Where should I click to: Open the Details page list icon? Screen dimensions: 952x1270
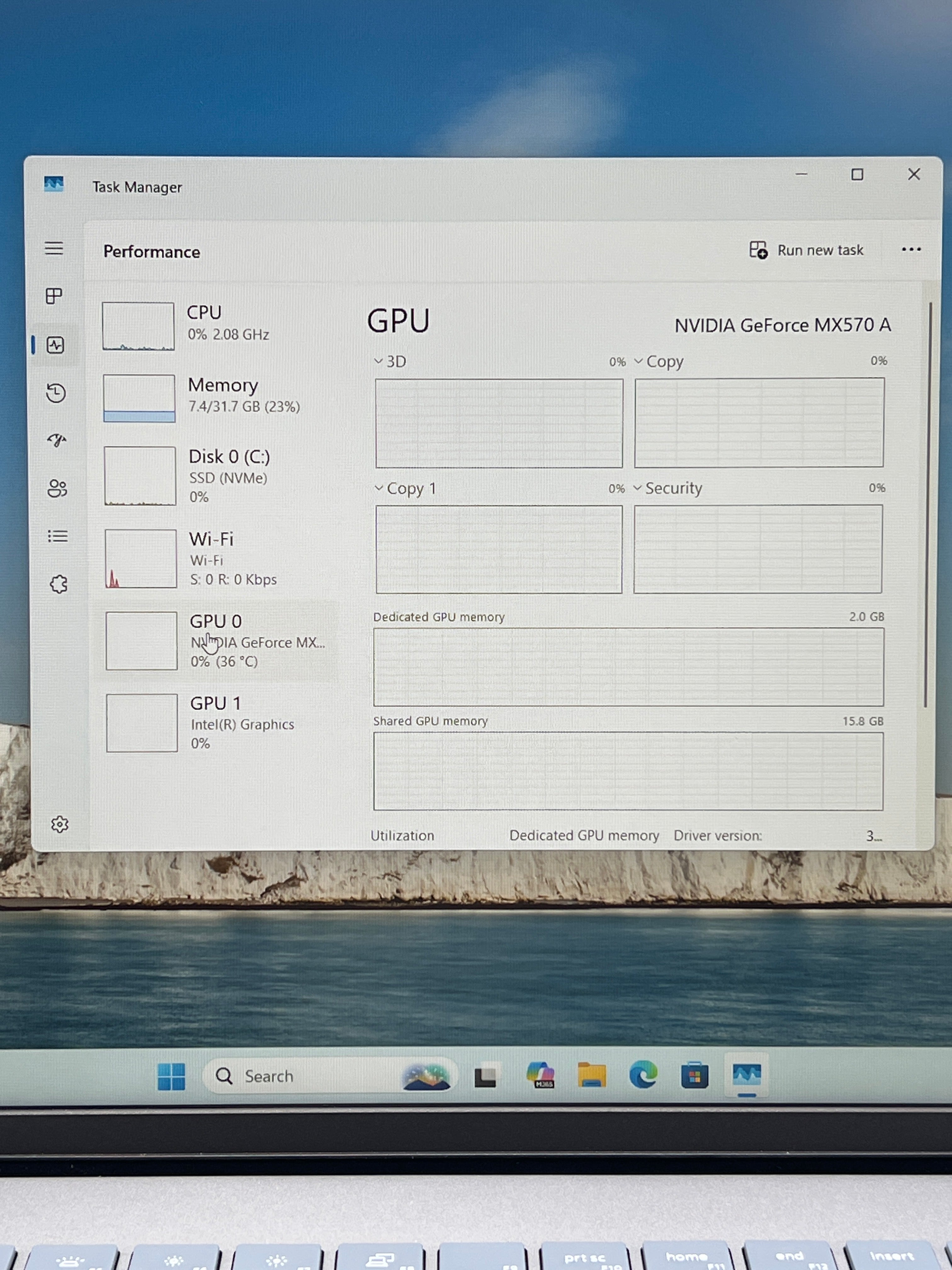click(x=57, y=536)
